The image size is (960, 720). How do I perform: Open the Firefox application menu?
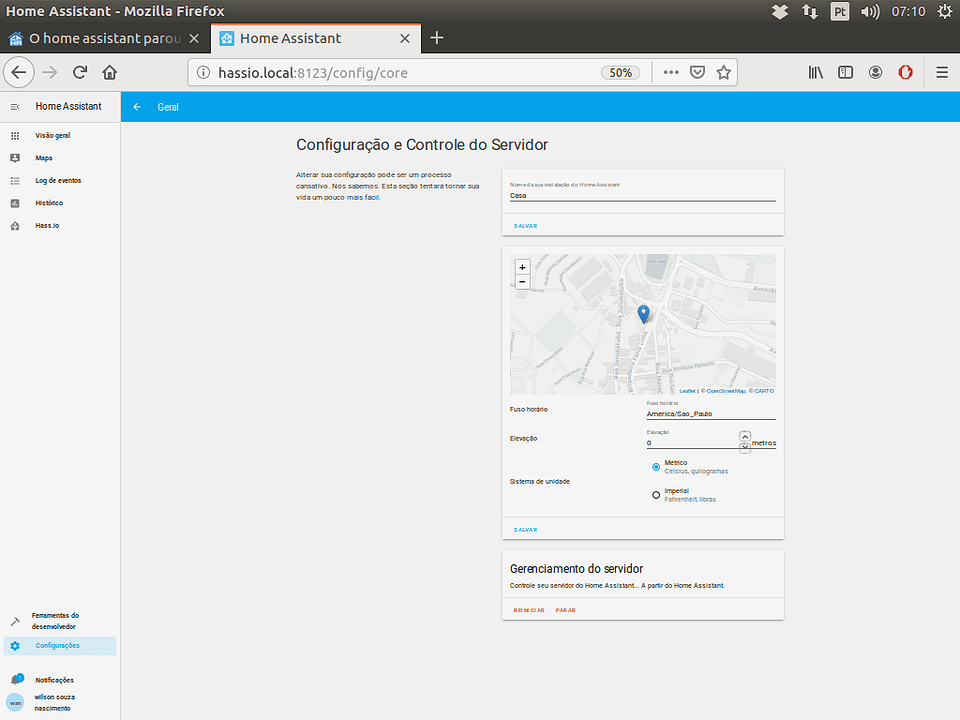pyautogui.click(x=942, y=72)
